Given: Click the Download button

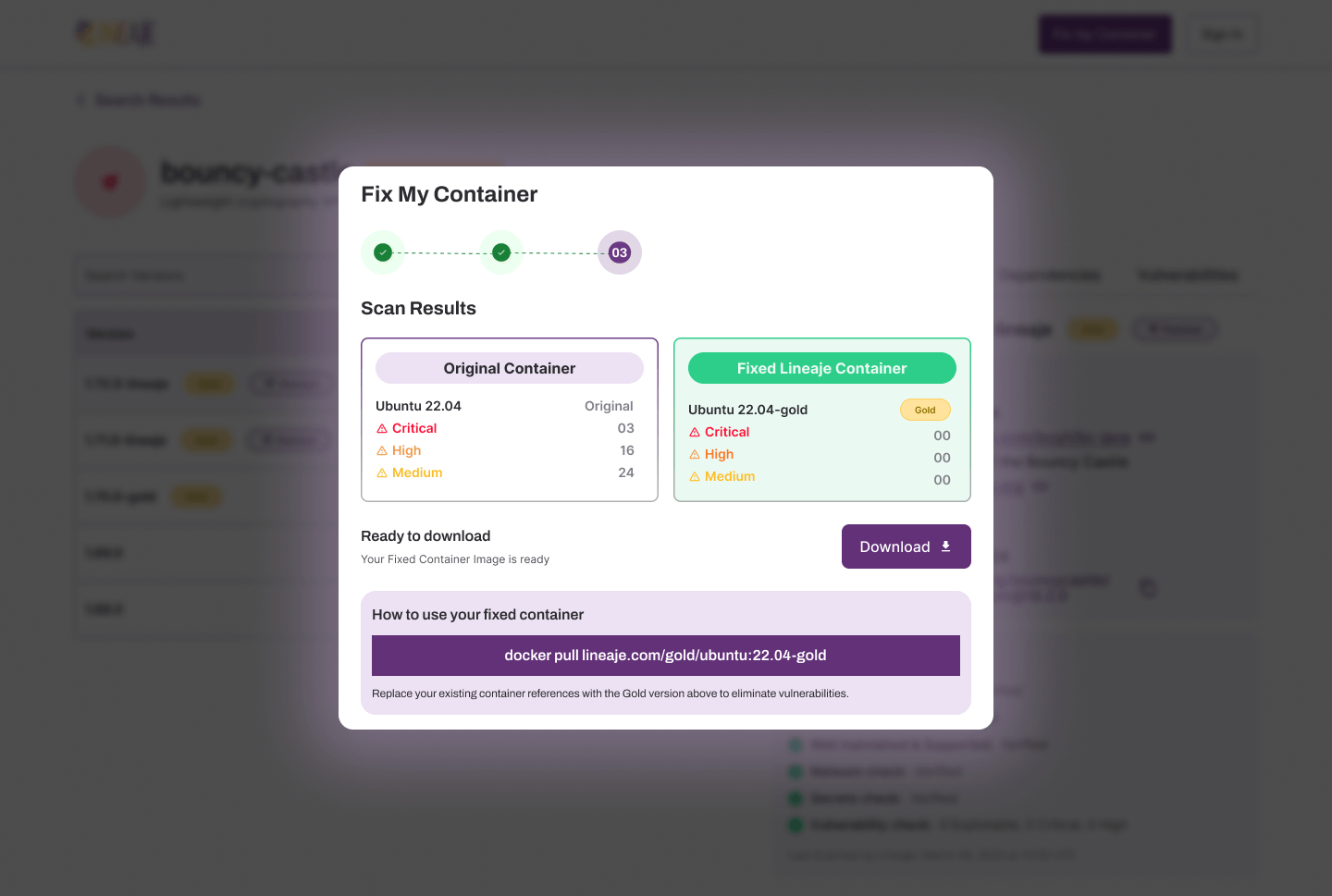Looking at the screenshot, I should [x=906, y=546].
